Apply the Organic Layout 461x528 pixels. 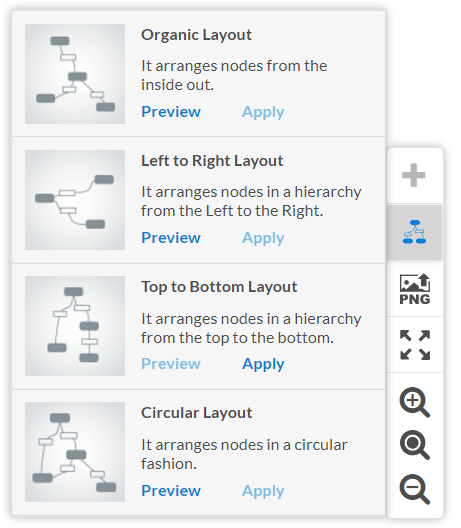pyautogui.click(x=263, y=112)
